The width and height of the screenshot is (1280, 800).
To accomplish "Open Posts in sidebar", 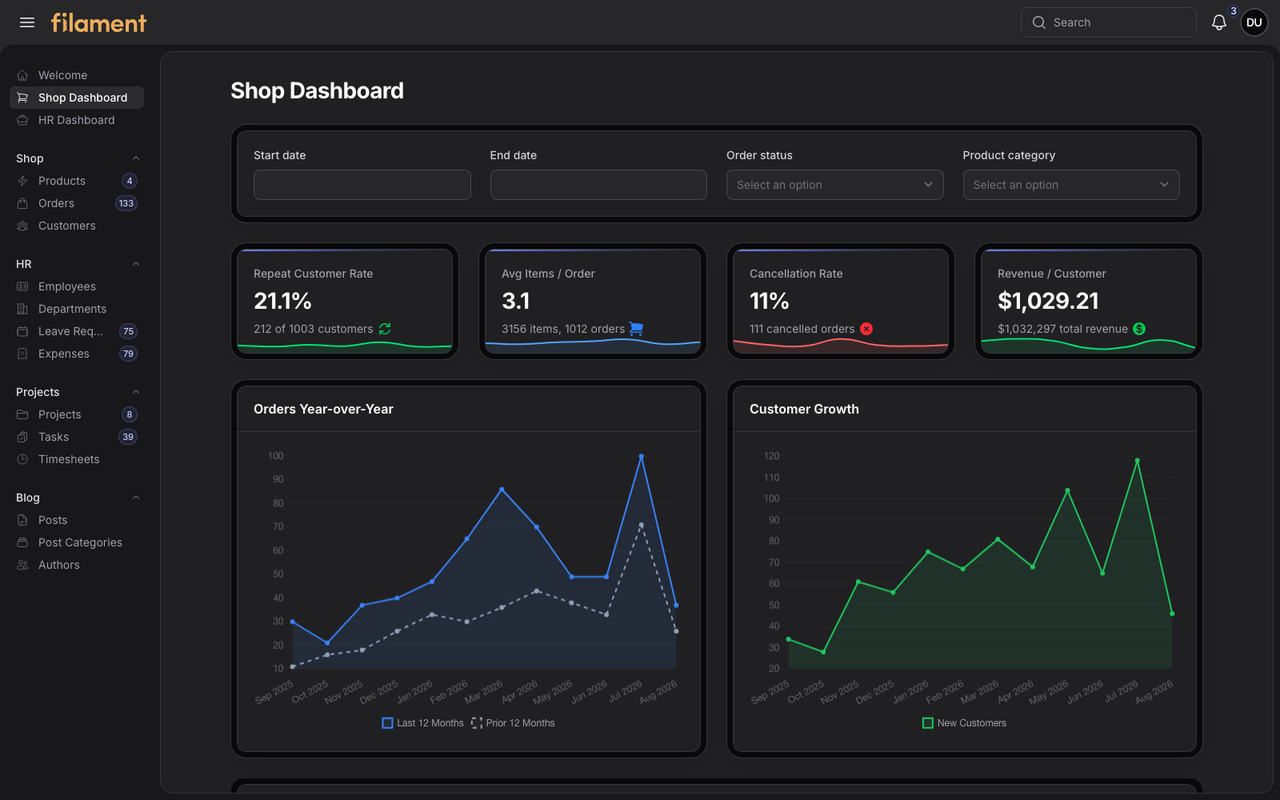I will [x=77, y=520].
